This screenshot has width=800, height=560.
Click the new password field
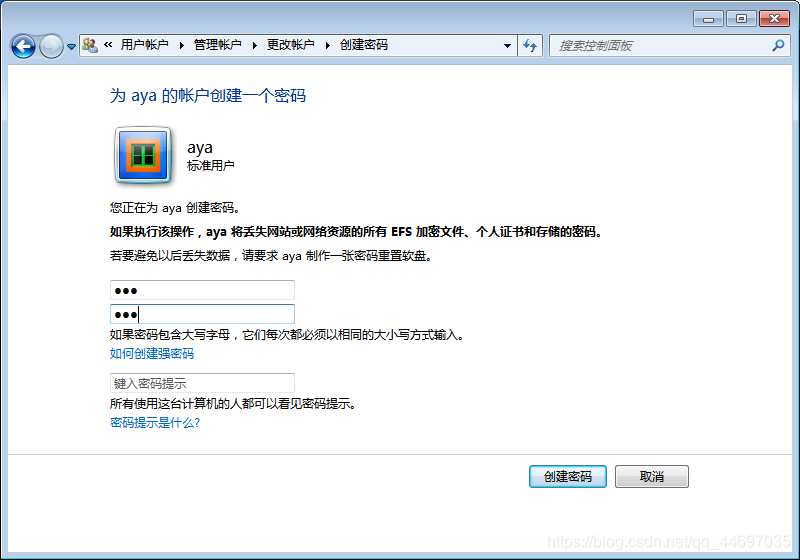(x=202, y=290)
